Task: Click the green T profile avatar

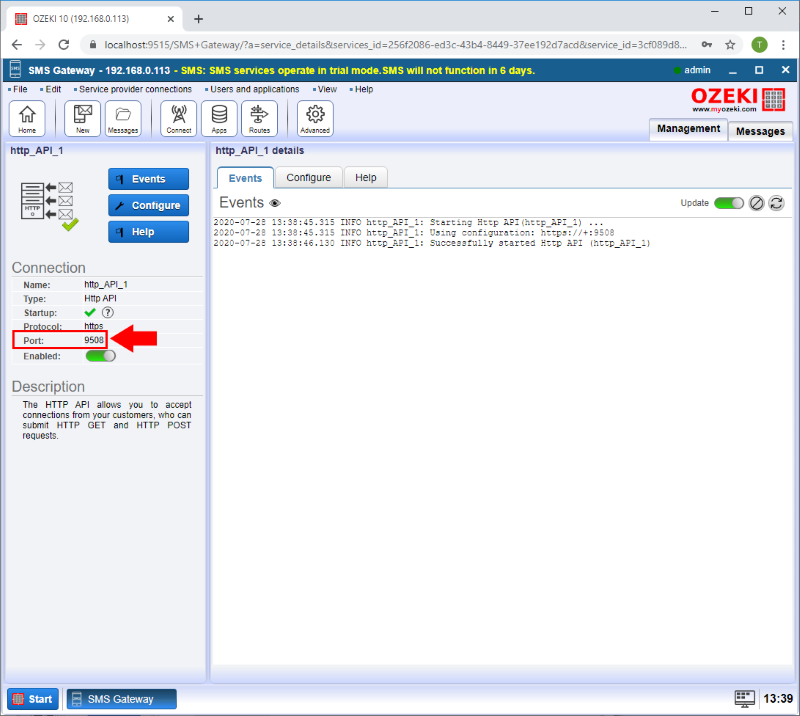Action: [x=759, y=45]
